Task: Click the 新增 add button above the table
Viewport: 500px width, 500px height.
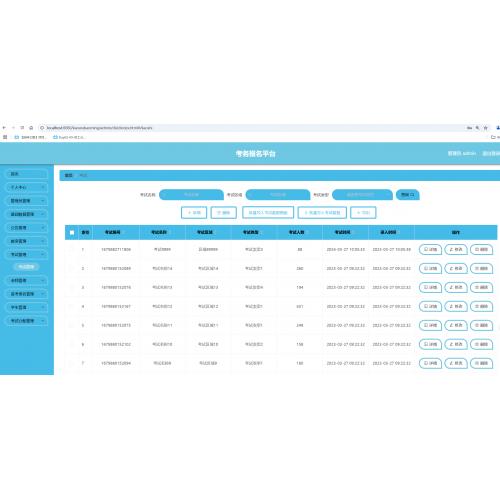Action: coord(194,213)
